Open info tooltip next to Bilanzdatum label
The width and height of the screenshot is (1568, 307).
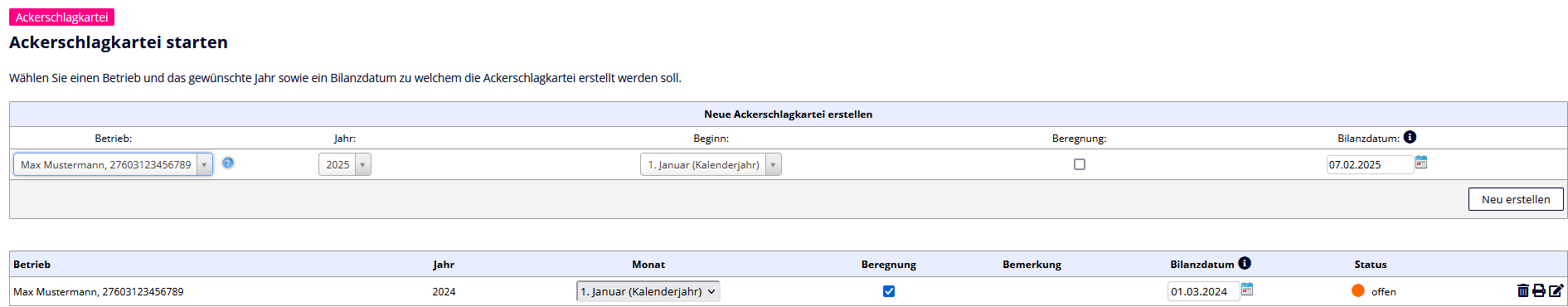(x=1410, y=137)
